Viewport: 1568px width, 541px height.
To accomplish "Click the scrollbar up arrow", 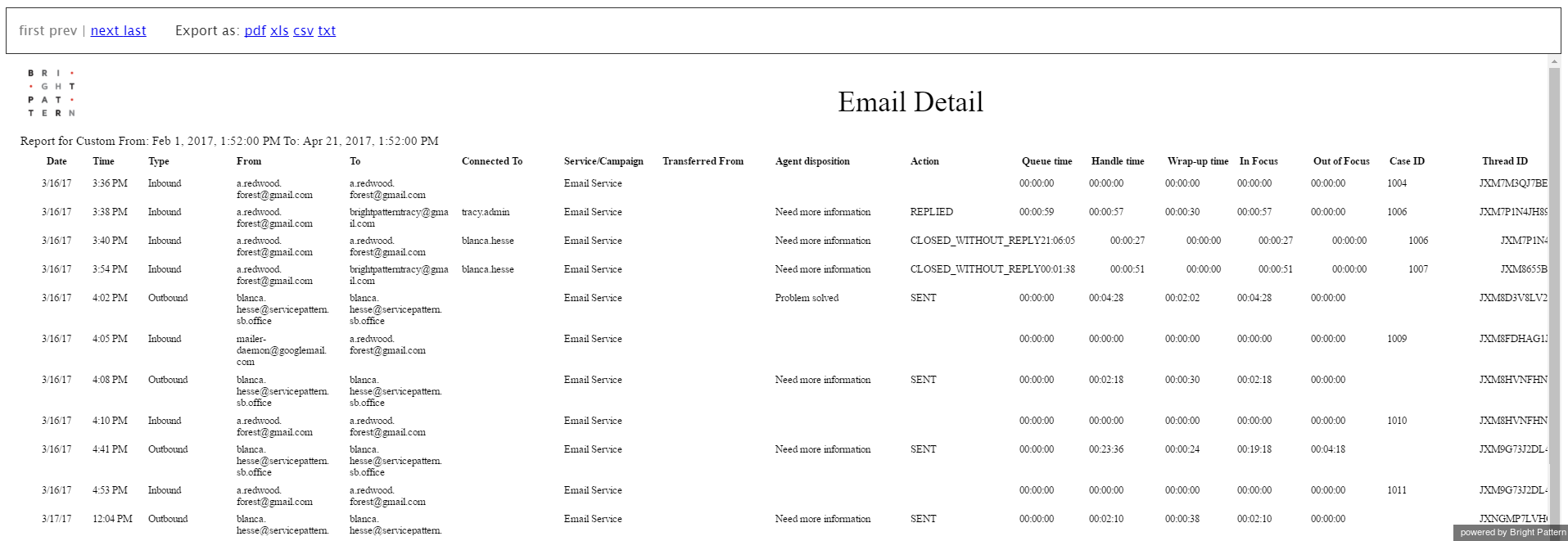I will 1554,62.
